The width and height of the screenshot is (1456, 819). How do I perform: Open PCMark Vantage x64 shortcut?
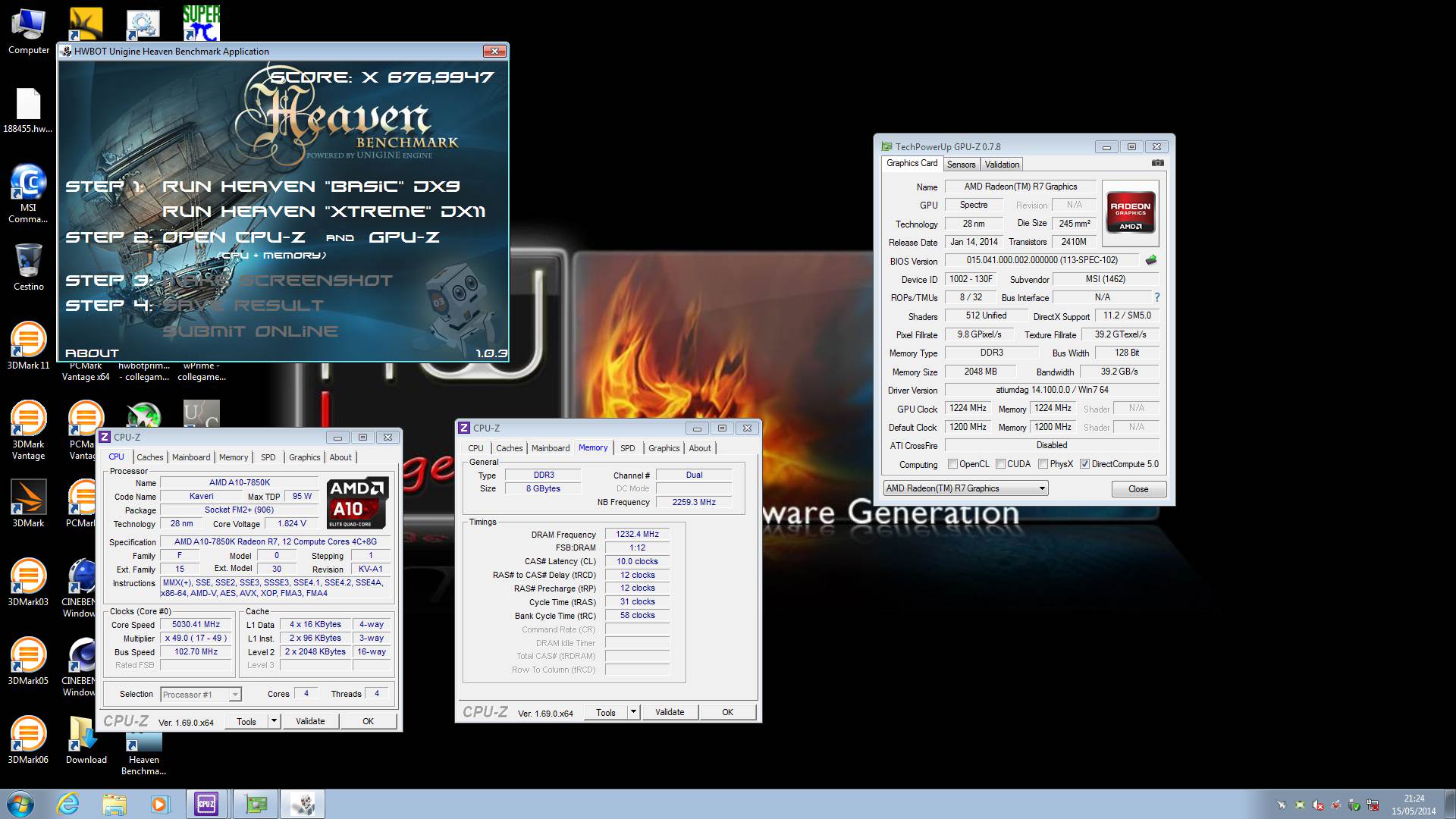(x=86, y=371)
